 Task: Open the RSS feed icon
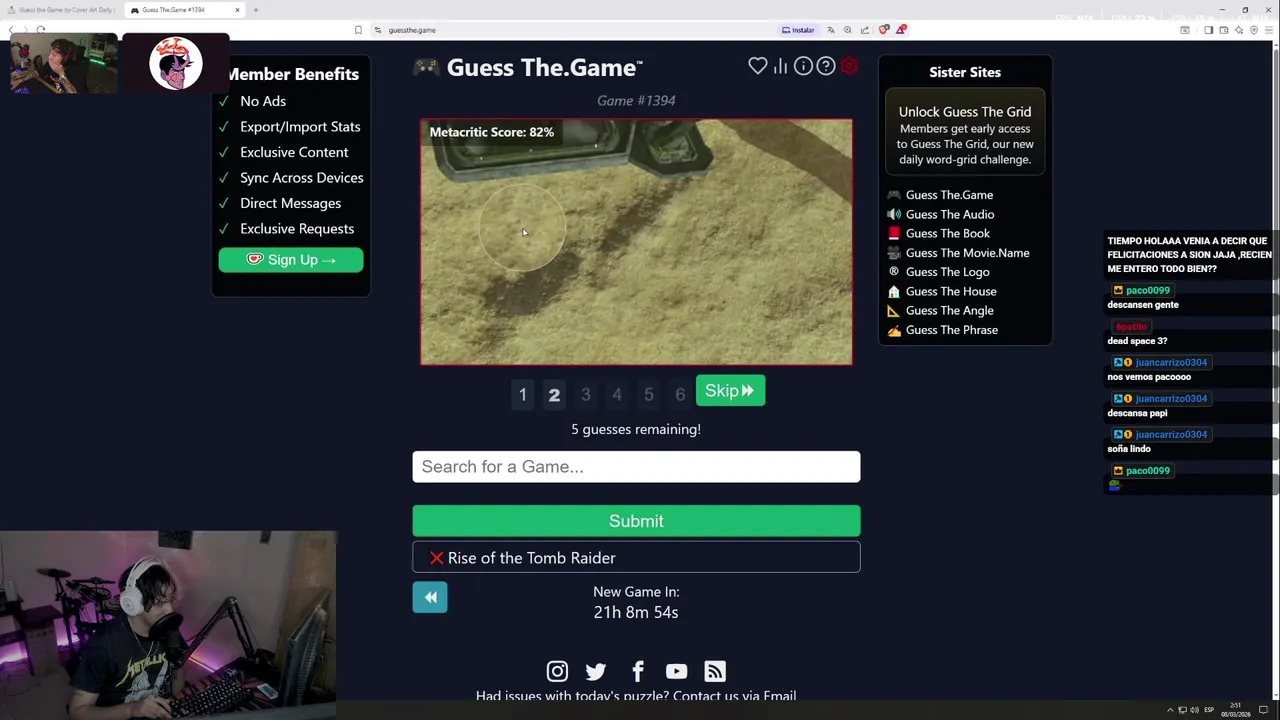pyautogui.click(x=715, y=671)
